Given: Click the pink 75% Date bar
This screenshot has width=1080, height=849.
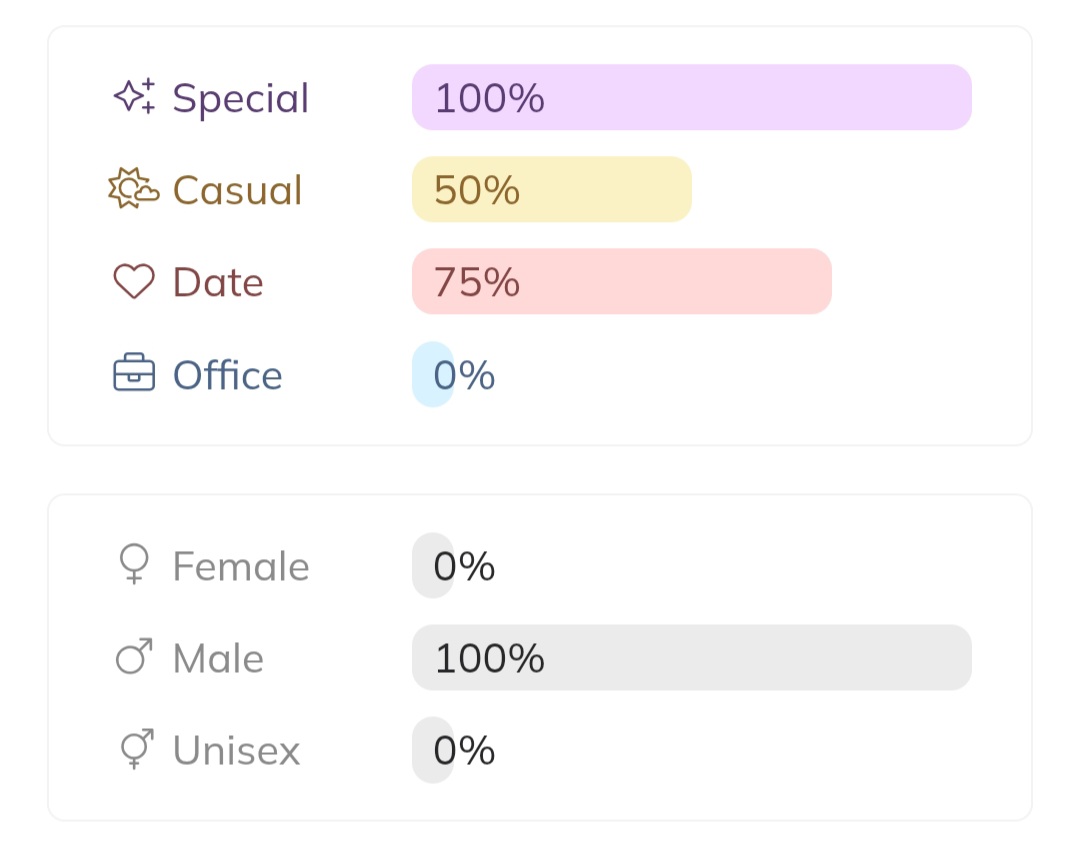Looking at the screenshot, I should [x=621, y=281].
